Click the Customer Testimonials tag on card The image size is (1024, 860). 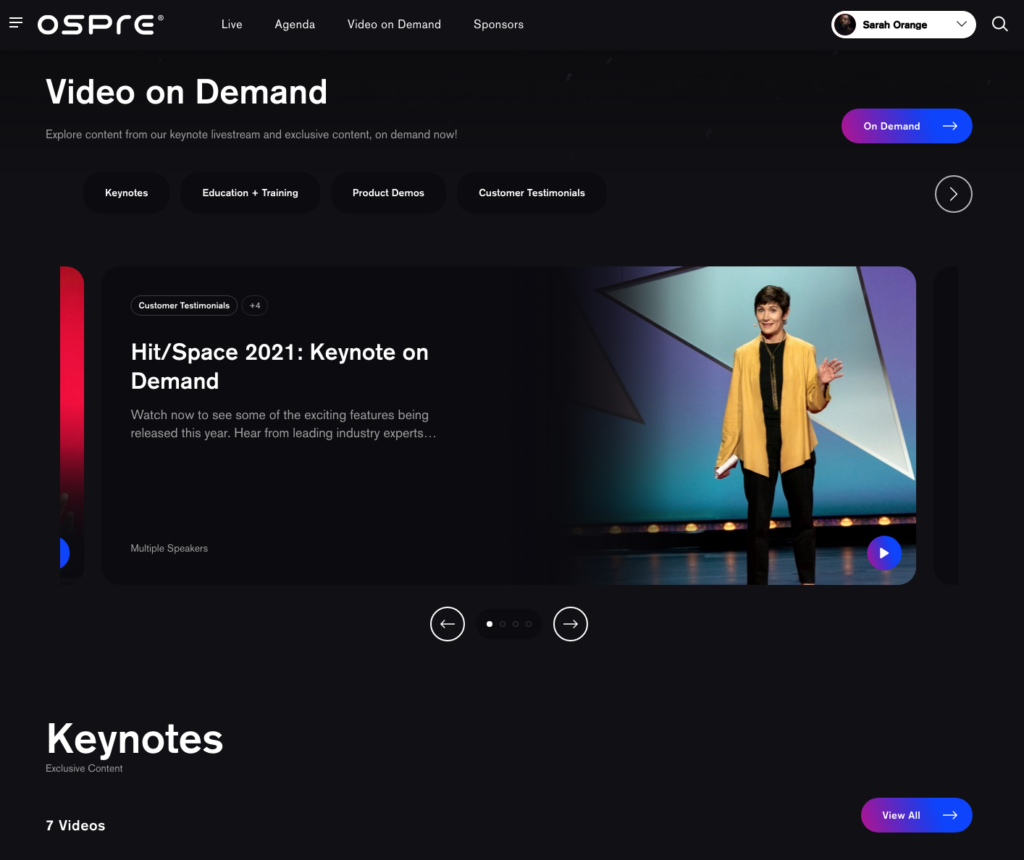pos(184,306)
